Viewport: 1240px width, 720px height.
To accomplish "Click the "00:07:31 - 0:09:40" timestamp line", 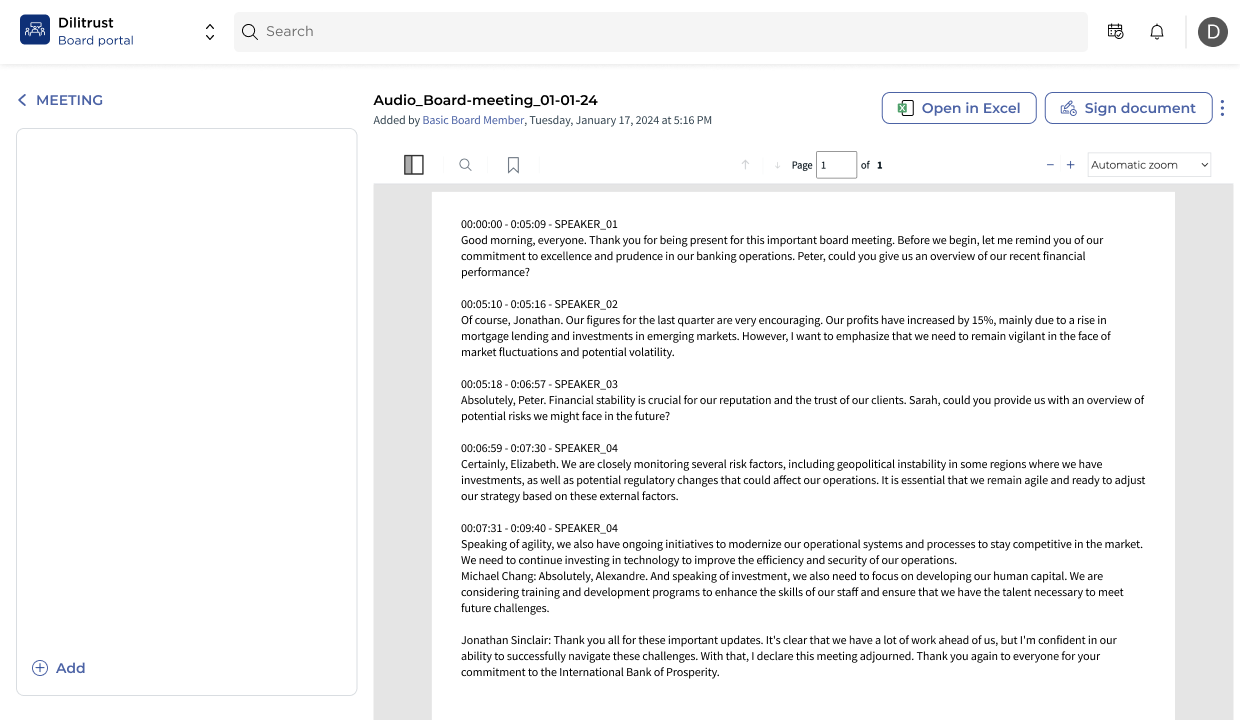I will tap(539, 528).
